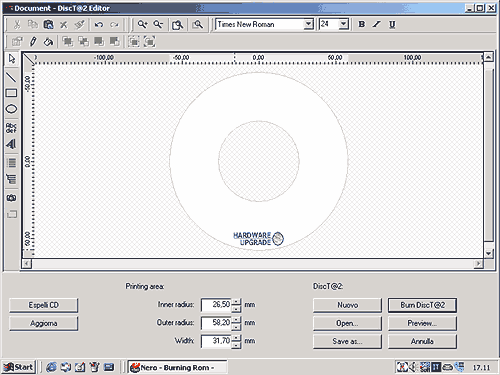Click the vertical scrollbar up arrow
This screenshot has width=500, height=375.
pos(488,57)
